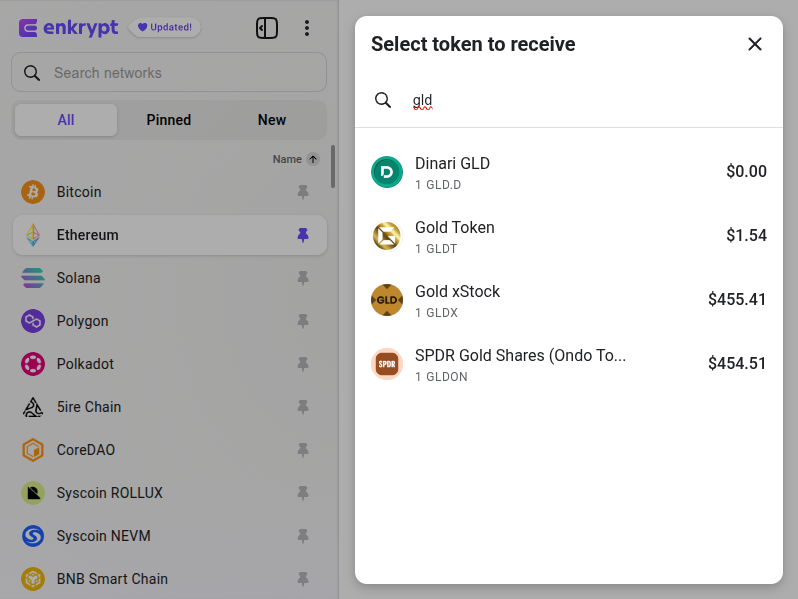Switch to the New tab
798x599 pixels.
click(272, 120)
